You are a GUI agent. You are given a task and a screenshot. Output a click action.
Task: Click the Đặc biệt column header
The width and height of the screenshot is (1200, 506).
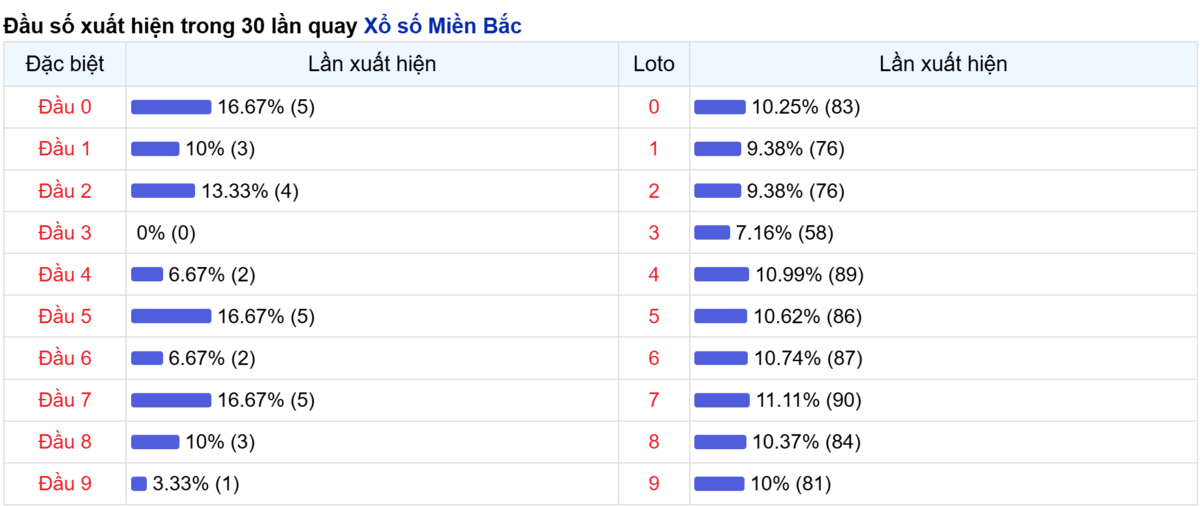coord(65,64)
